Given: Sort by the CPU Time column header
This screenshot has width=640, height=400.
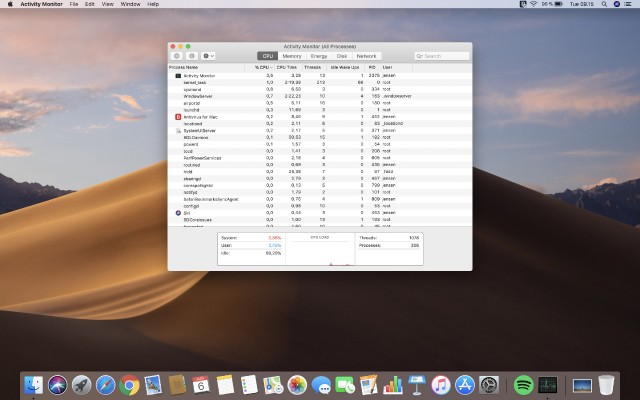Looking at the screenshot, I should [x=287, y=67].
